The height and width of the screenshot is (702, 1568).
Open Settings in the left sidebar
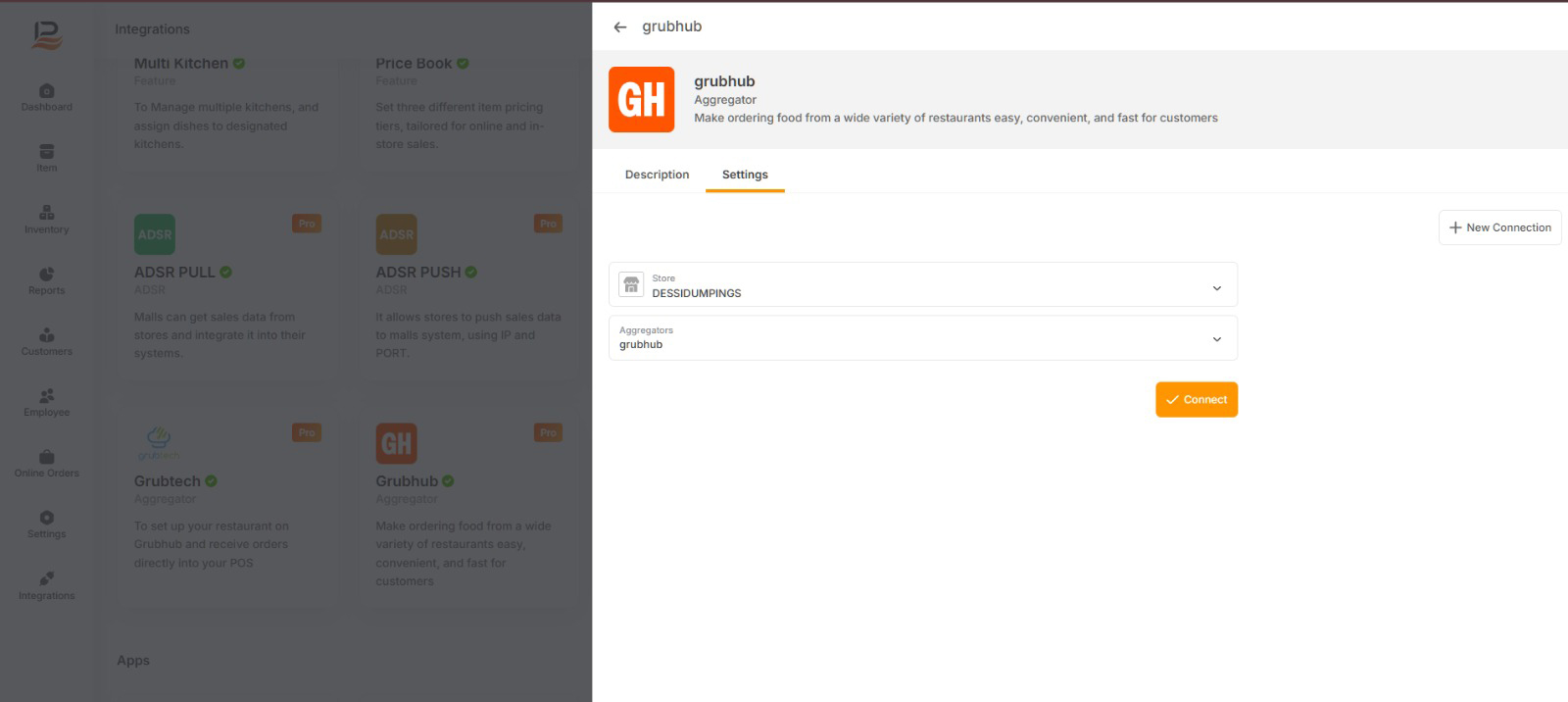[x=47, y=524]
